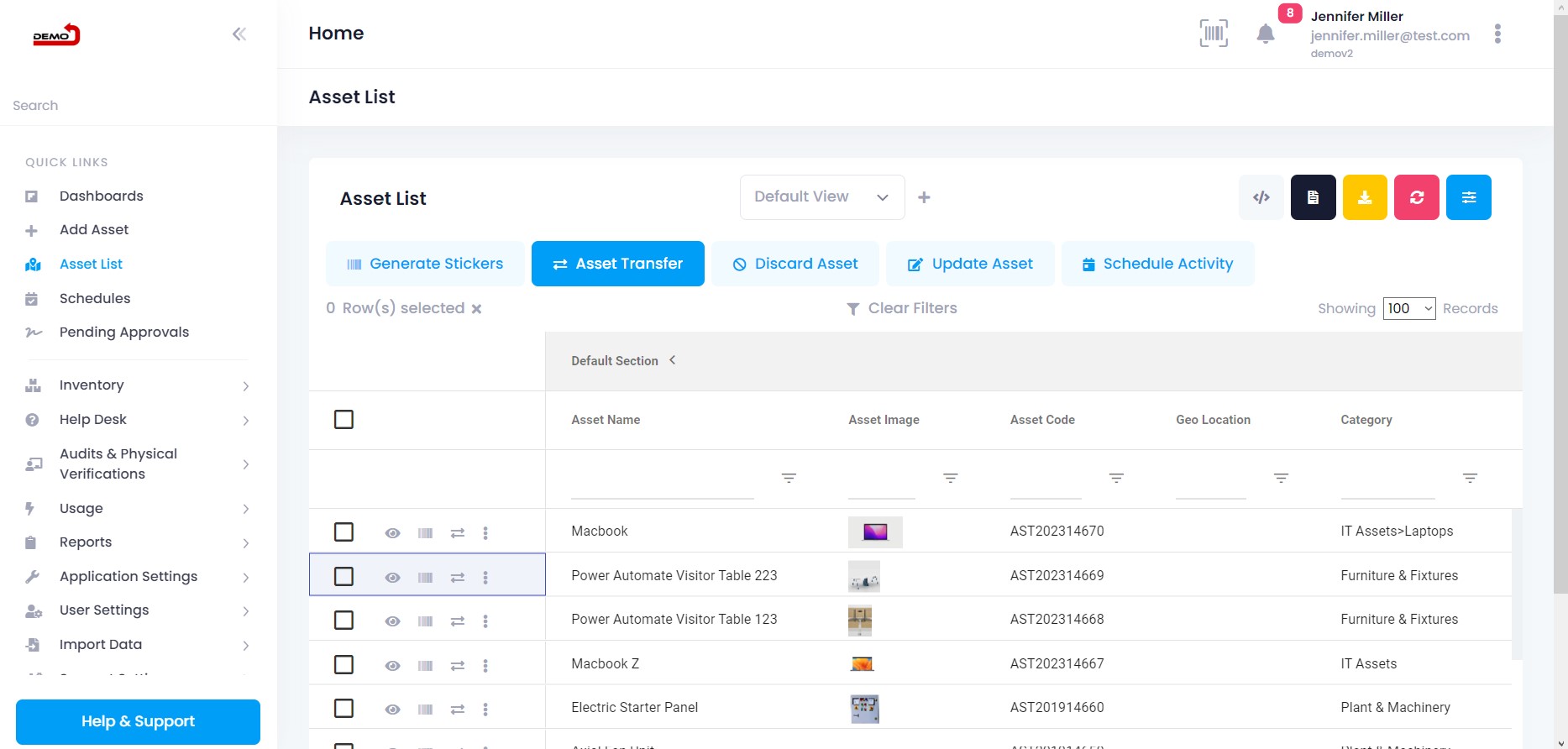
Task: Click the yellow download icon button
Action: (x=1365, y=197)
